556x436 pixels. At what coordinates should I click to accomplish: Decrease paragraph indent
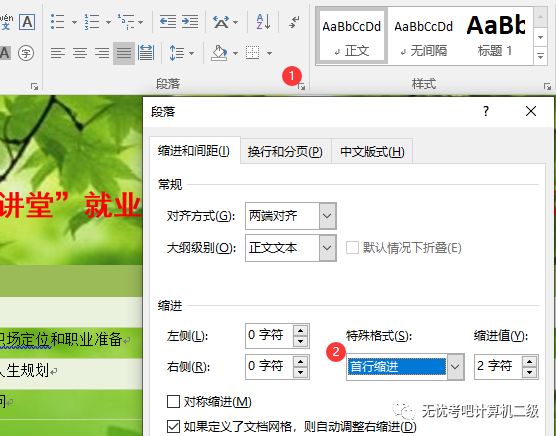[x=168, y=22]
